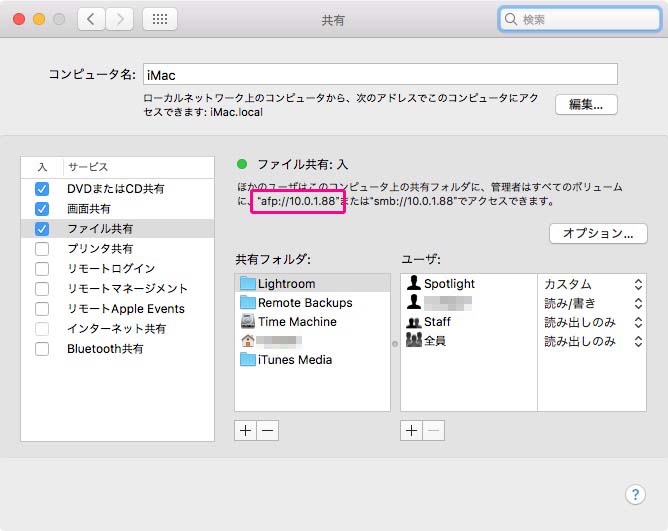The height and width of the screenshot is (531, 668).
Task: Select Lightroom in shared folders list
Action: pyautogui.click(x=312, y=283)
